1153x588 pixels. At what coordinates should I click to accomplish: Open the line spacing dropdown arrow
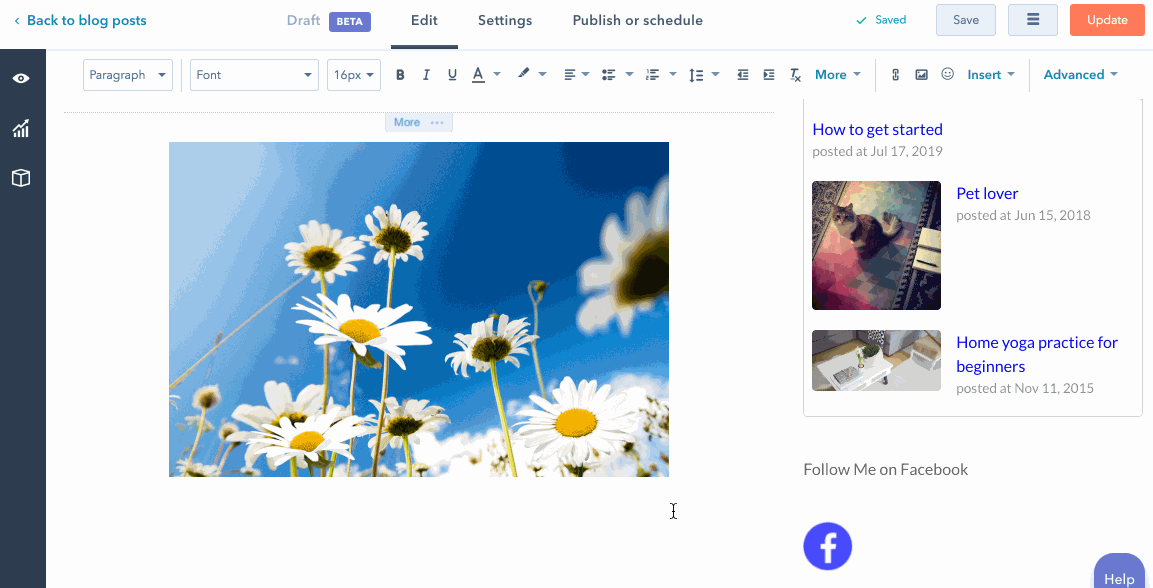point(715,74)
